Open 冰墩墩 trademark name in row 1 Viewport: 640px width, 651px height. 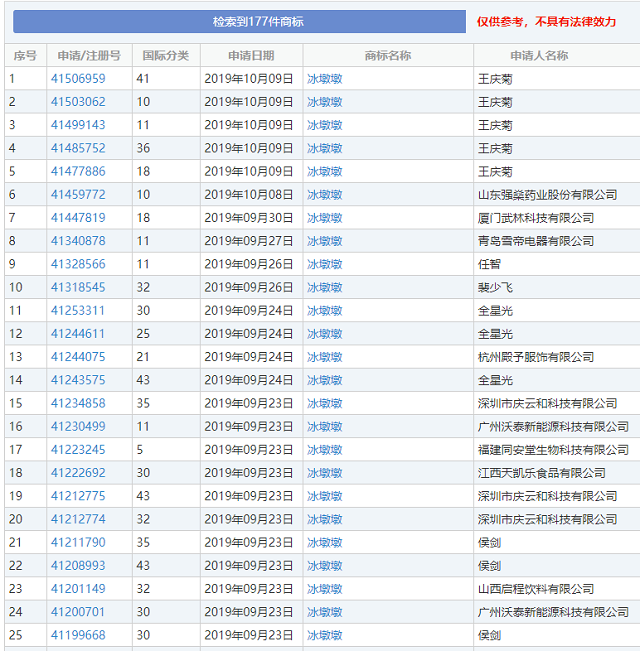324,78
